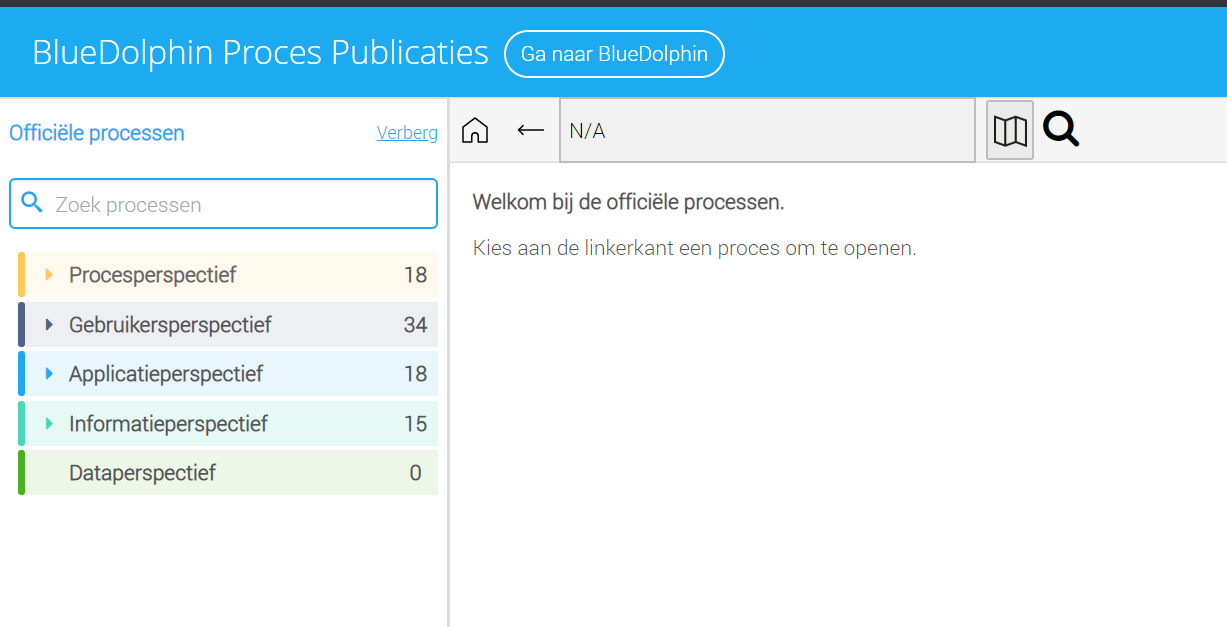Click the Officiële processen heading
The image size is (1227, 627).
(x=97, y=133)
